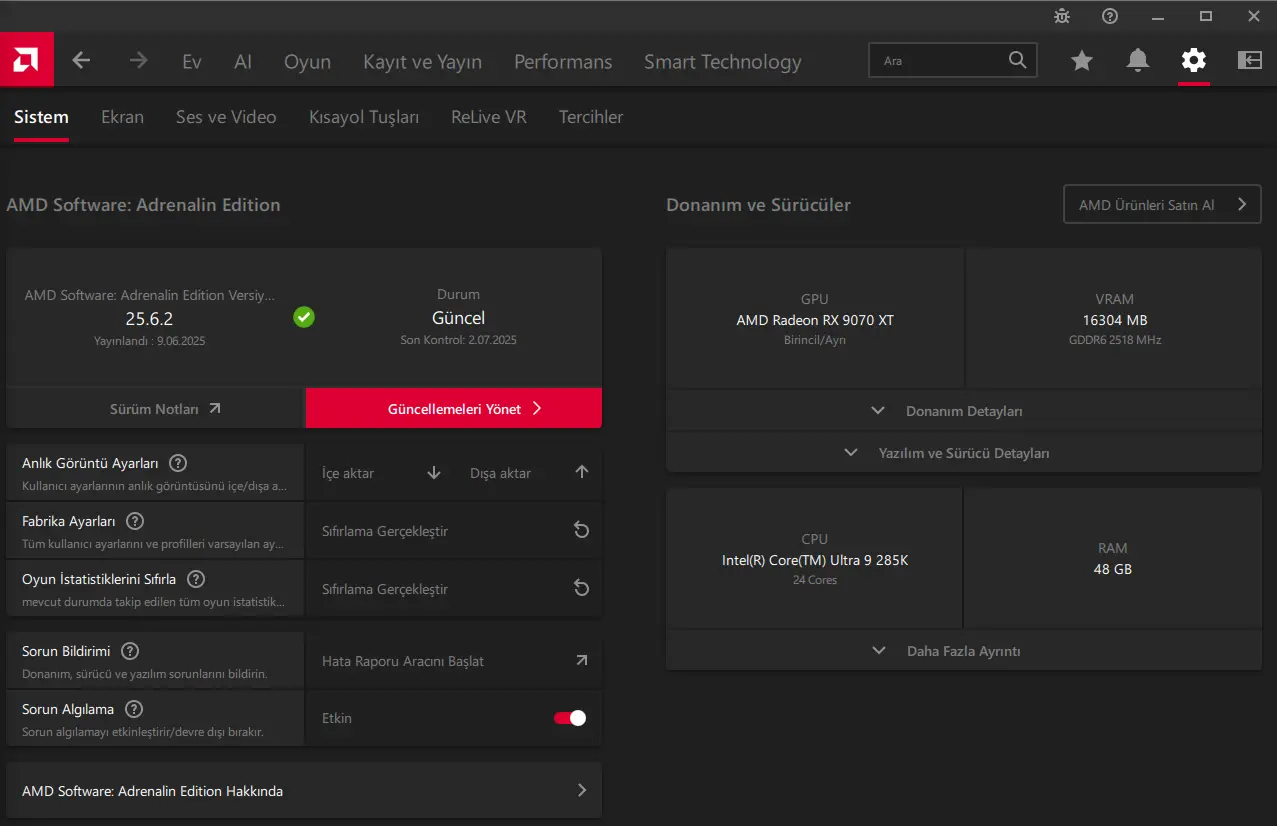Open notifications bell icon
Screen dimensions: 1277x826
[1138, 61]
